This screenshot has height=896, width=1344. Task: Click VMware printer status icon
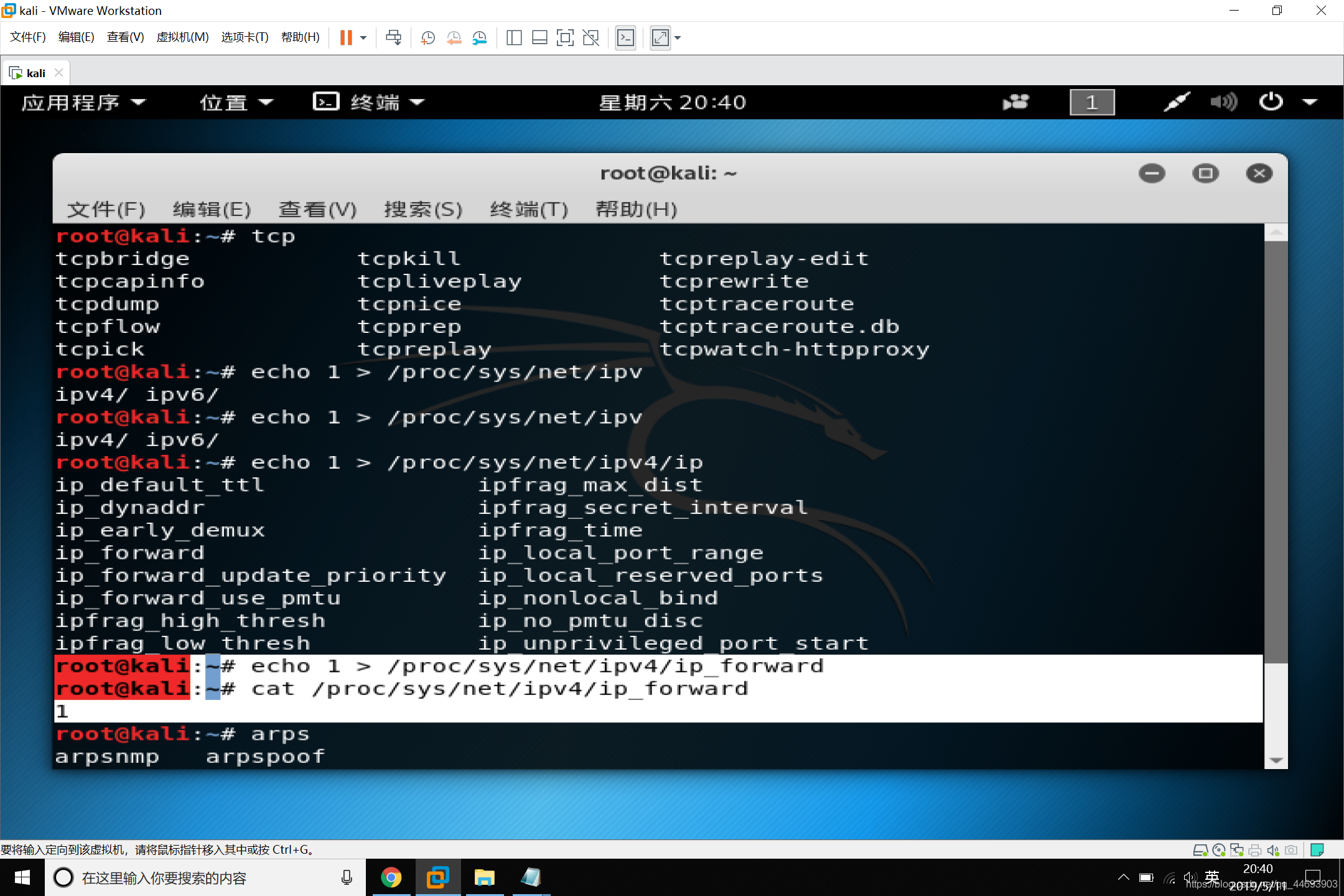coord(1255,850)
